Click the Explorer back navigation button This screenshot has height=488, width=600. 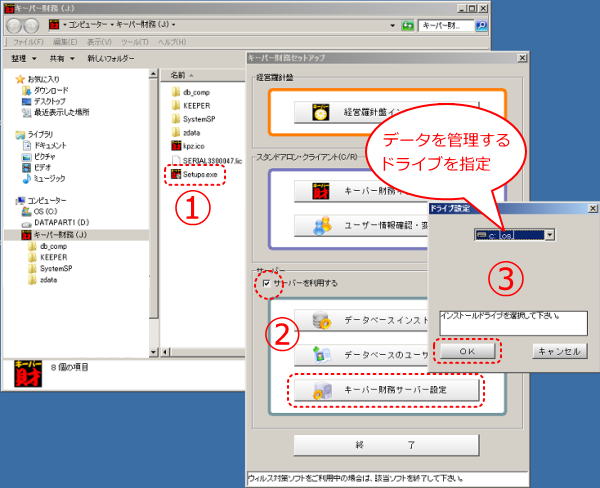click(x=15, y=26)
